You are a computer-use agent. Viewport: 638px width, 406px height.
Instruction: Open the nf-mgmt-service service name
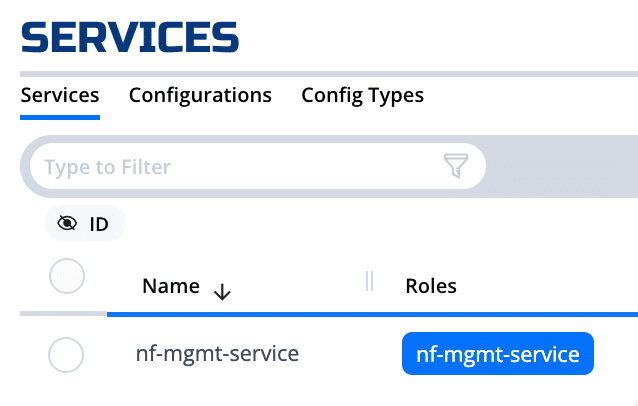[x=217, y=354]
